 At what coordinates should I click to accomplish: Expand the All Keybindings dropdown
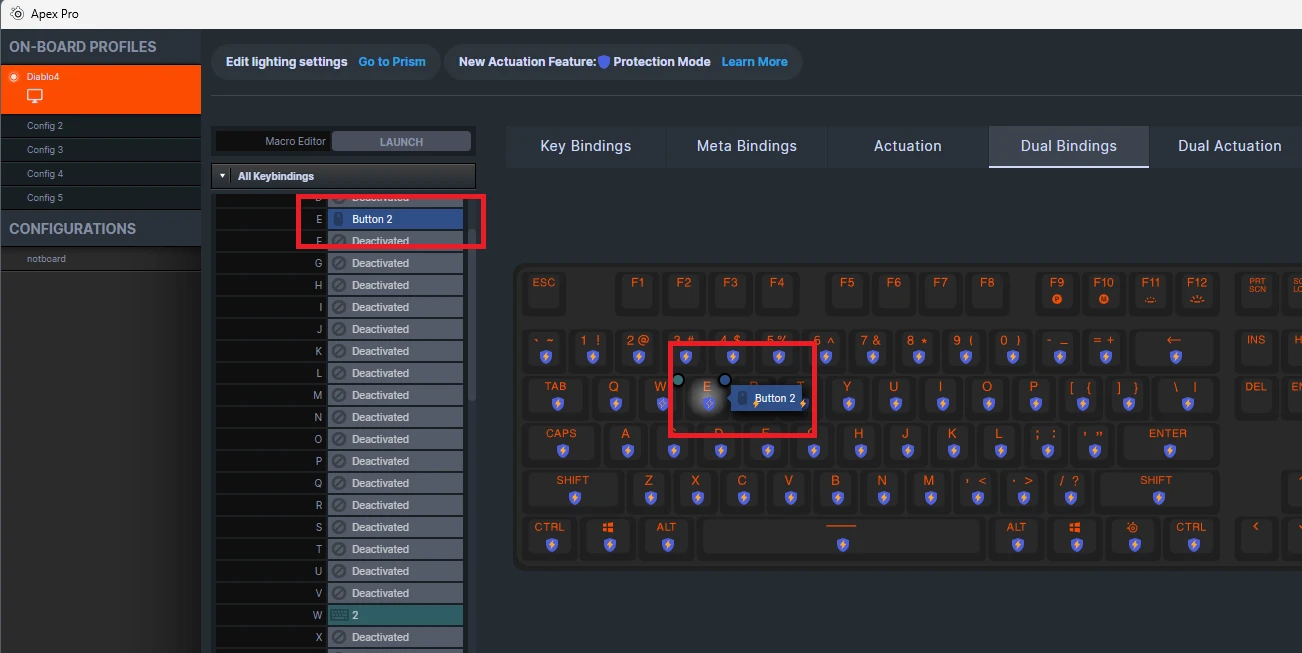coord(345,176)
